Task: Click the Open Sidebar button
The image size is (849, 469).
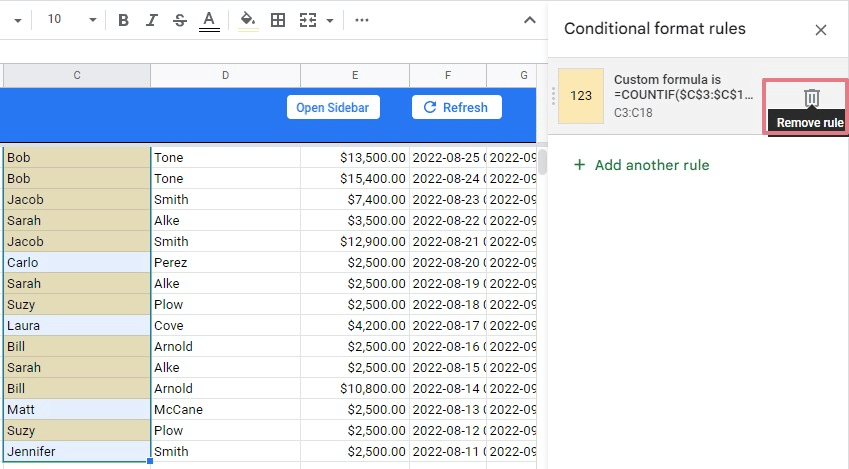Action: [x=333, y=107]
